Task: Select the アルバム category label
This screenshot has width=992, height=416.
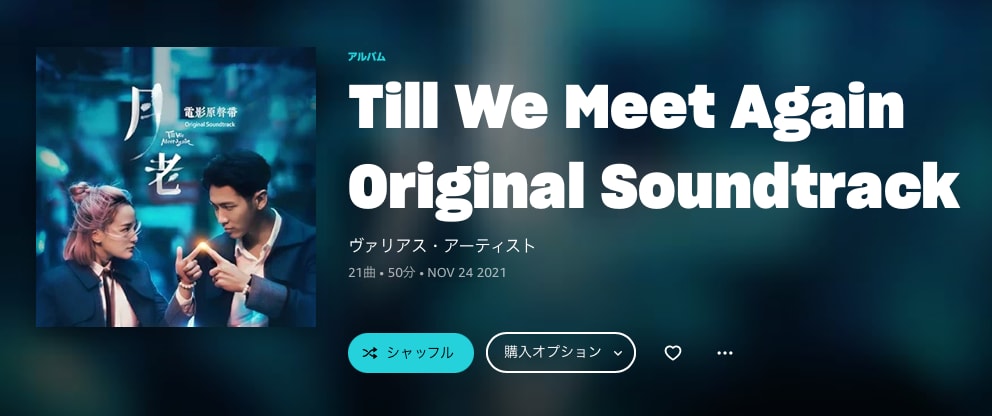Action: [366, 57]
